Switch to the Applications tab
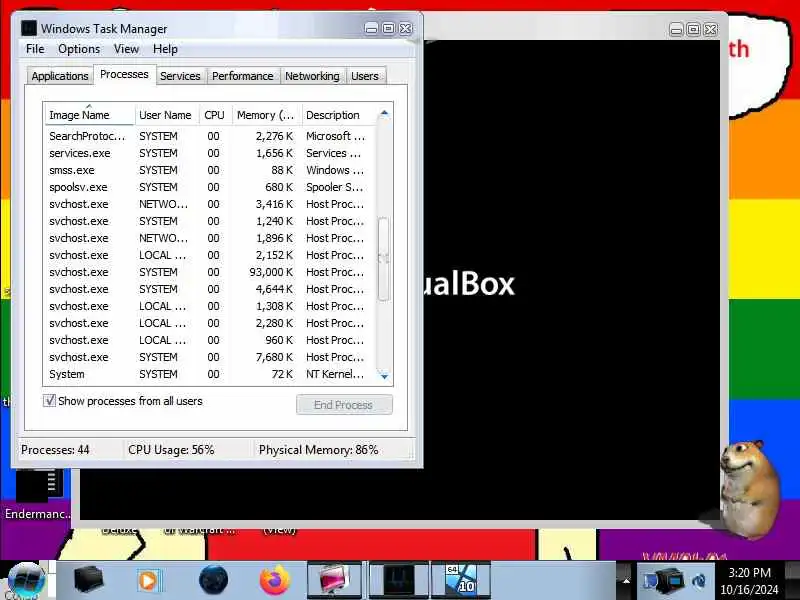 tap(60, 76)
